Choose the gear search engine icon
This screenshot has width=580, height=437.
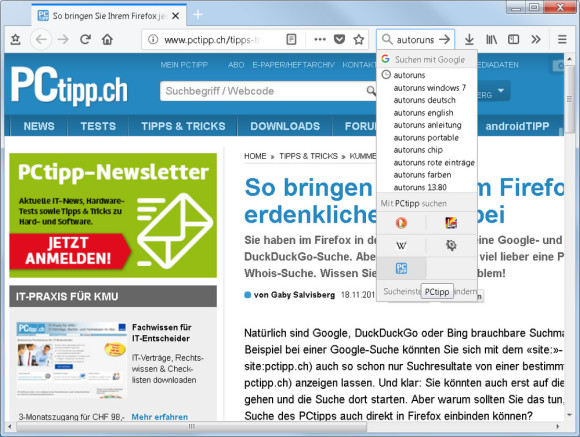click(x=451, y=245)
